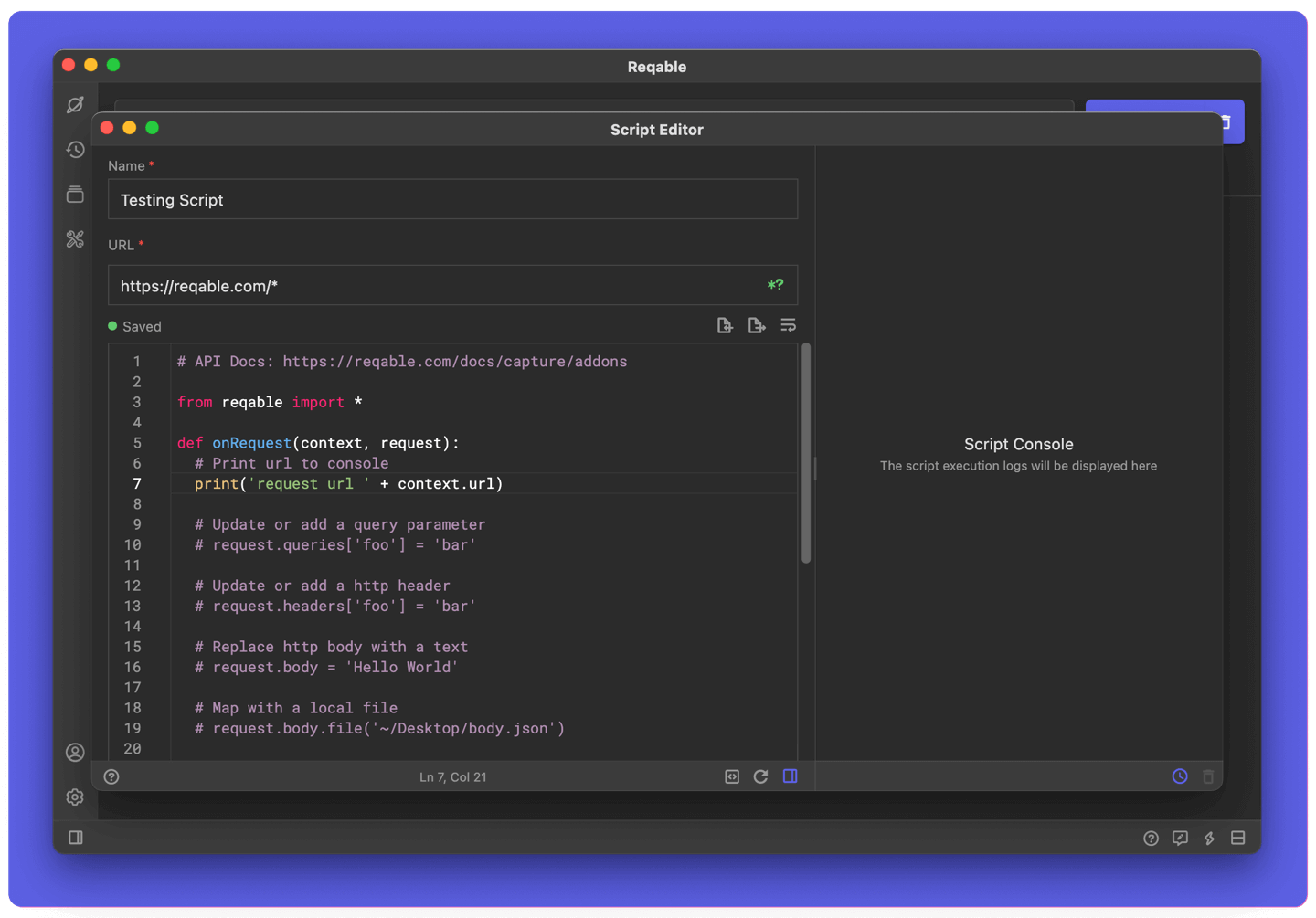Image resolution: width=1316 pixels, height=918 pixels.
Task: Click line number 12 in the gutter
Action: (x=133, y=586)
